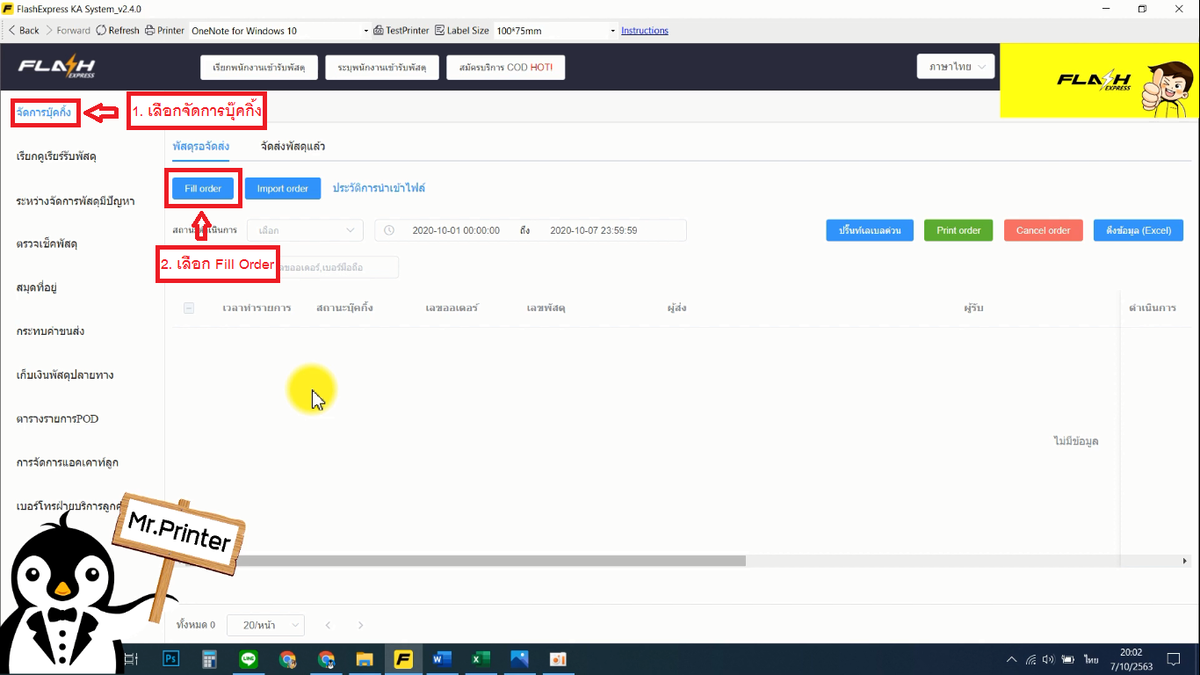Open the LINE app in the taskbar
Viewport: 1200px width, 675px height.
pos(249,659)
